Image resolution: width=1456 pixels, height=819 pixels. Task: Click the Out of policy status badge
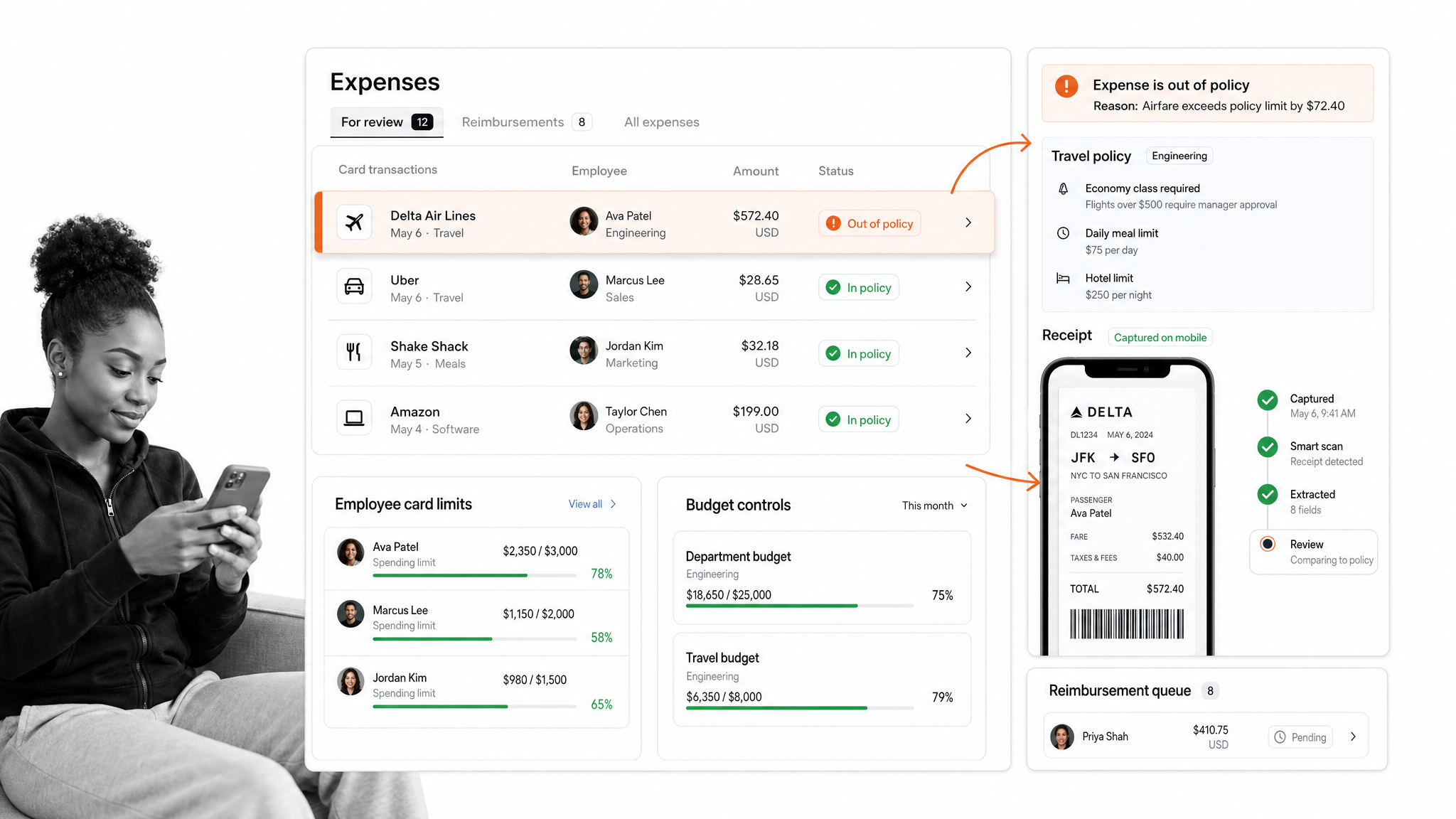point(869,223)
